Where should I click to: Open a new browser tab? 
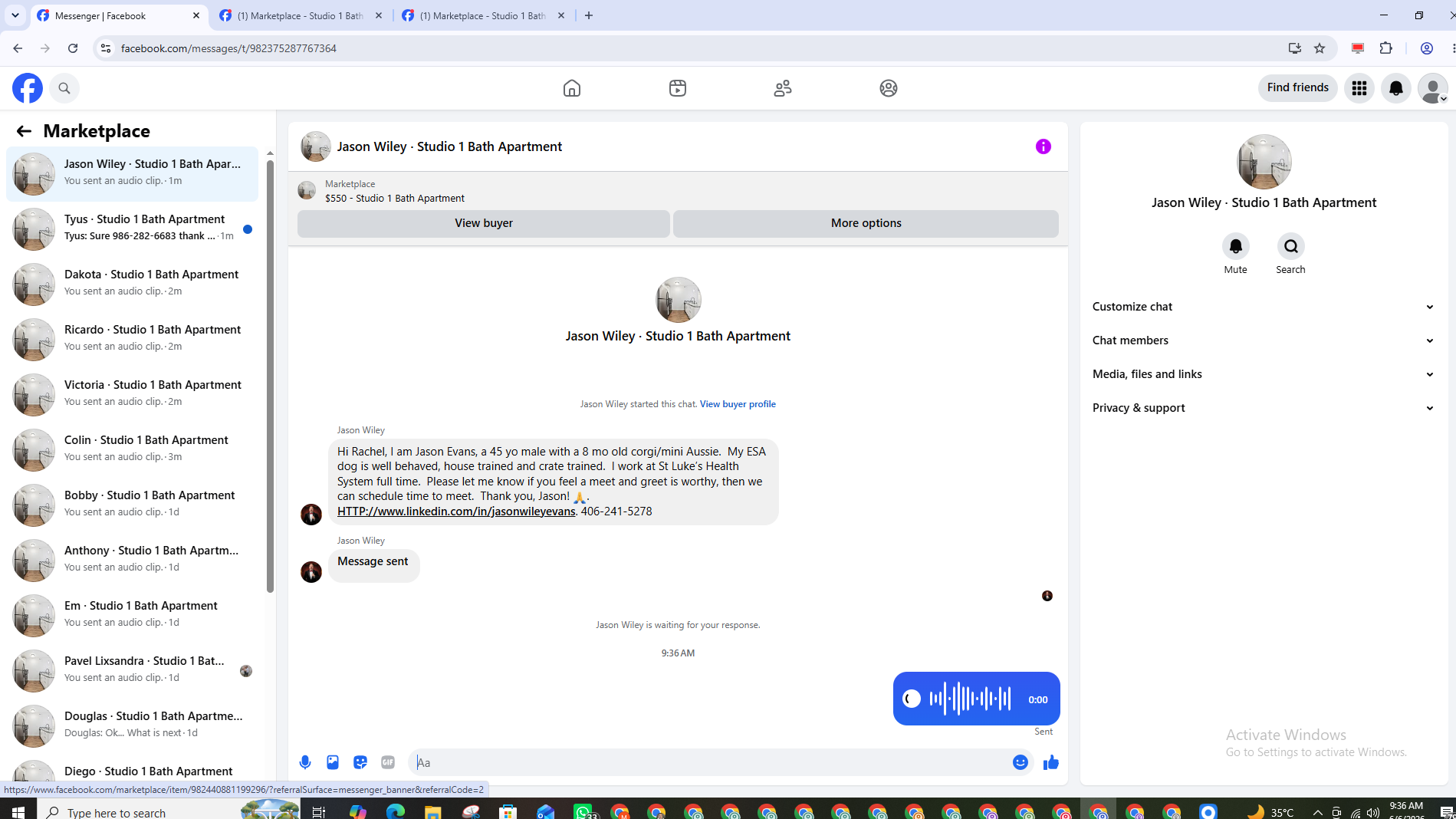(x=589, y=15)
